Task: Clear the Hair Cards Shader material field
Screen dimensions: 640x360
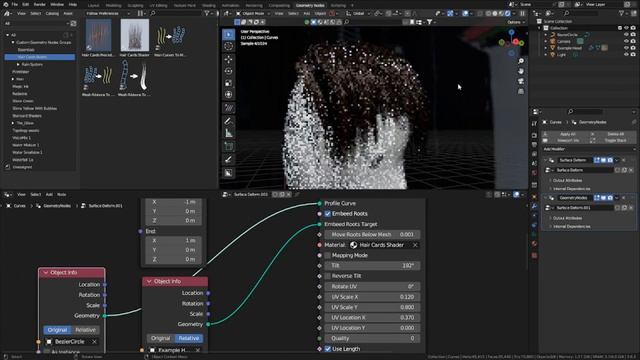Action: 415,245
